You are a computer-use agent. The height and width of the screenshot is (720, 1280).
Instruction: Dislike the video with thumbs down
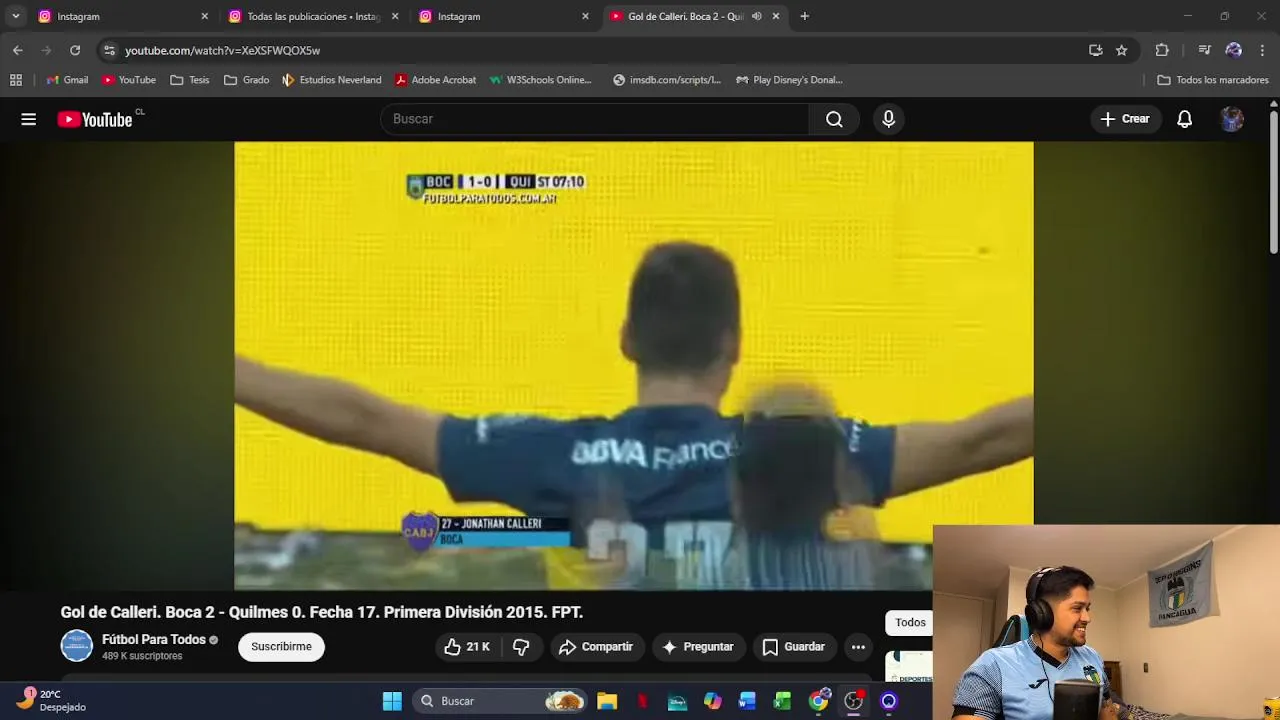click(x=521, y=647)
